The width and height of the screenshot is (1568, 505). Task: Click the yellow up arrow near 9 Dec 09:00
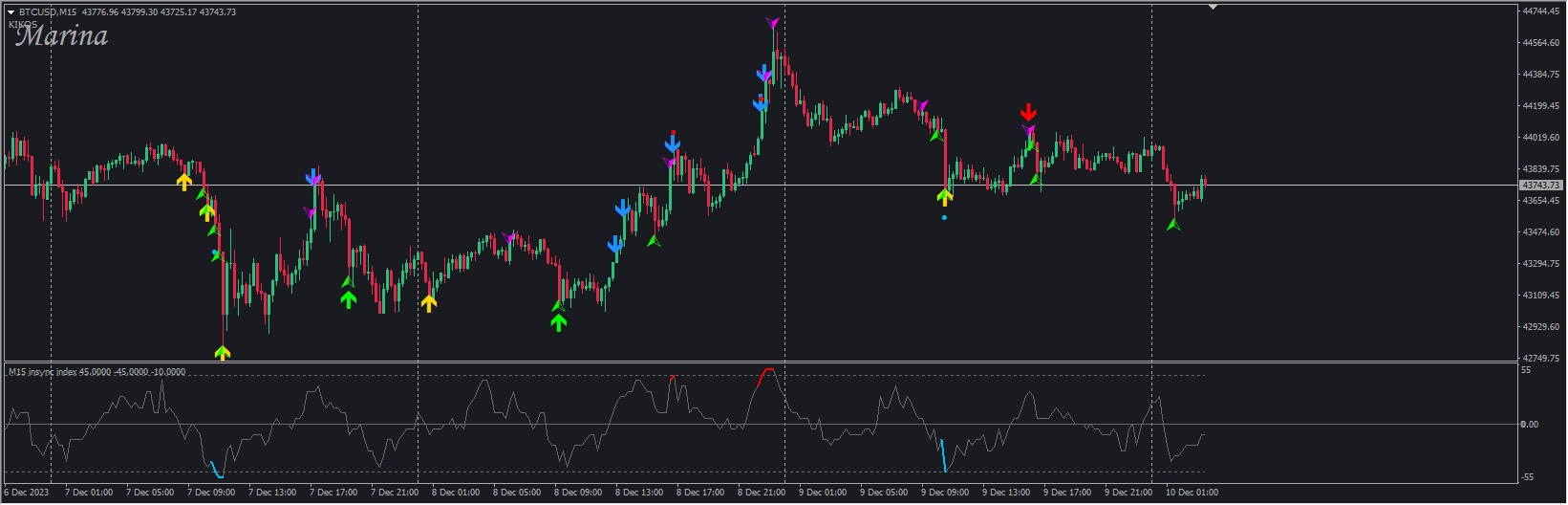[x=944, y=198]
